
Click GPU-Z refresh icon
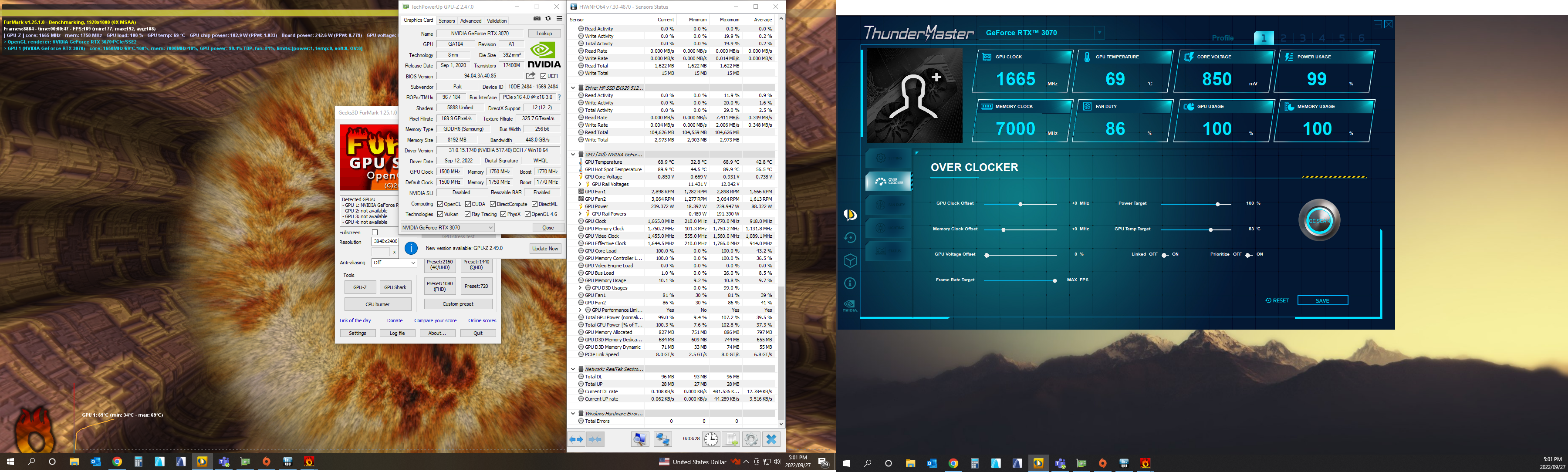coord(548,19)
